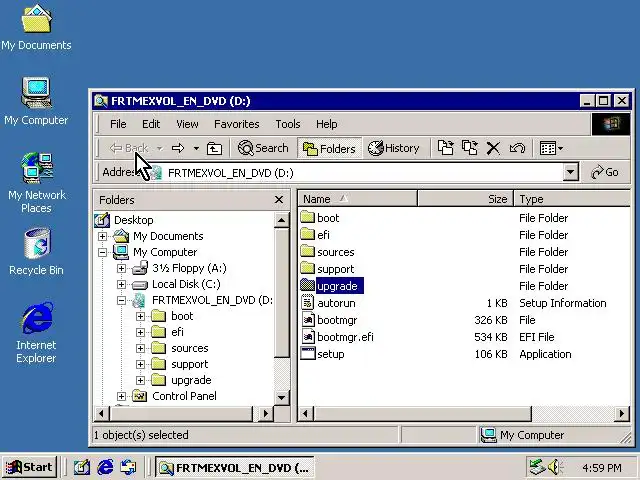The height and width of the screenshot is (480, 640).
Task: Click the address bar path field
Action: click(354, 173)
